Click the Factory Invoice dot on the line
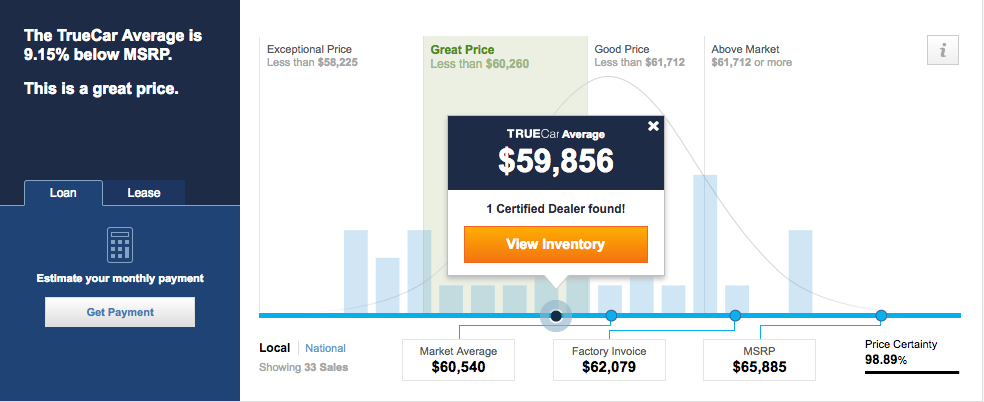Image resolution: width=984 pixels, height=402 pixels. point(735,315)
